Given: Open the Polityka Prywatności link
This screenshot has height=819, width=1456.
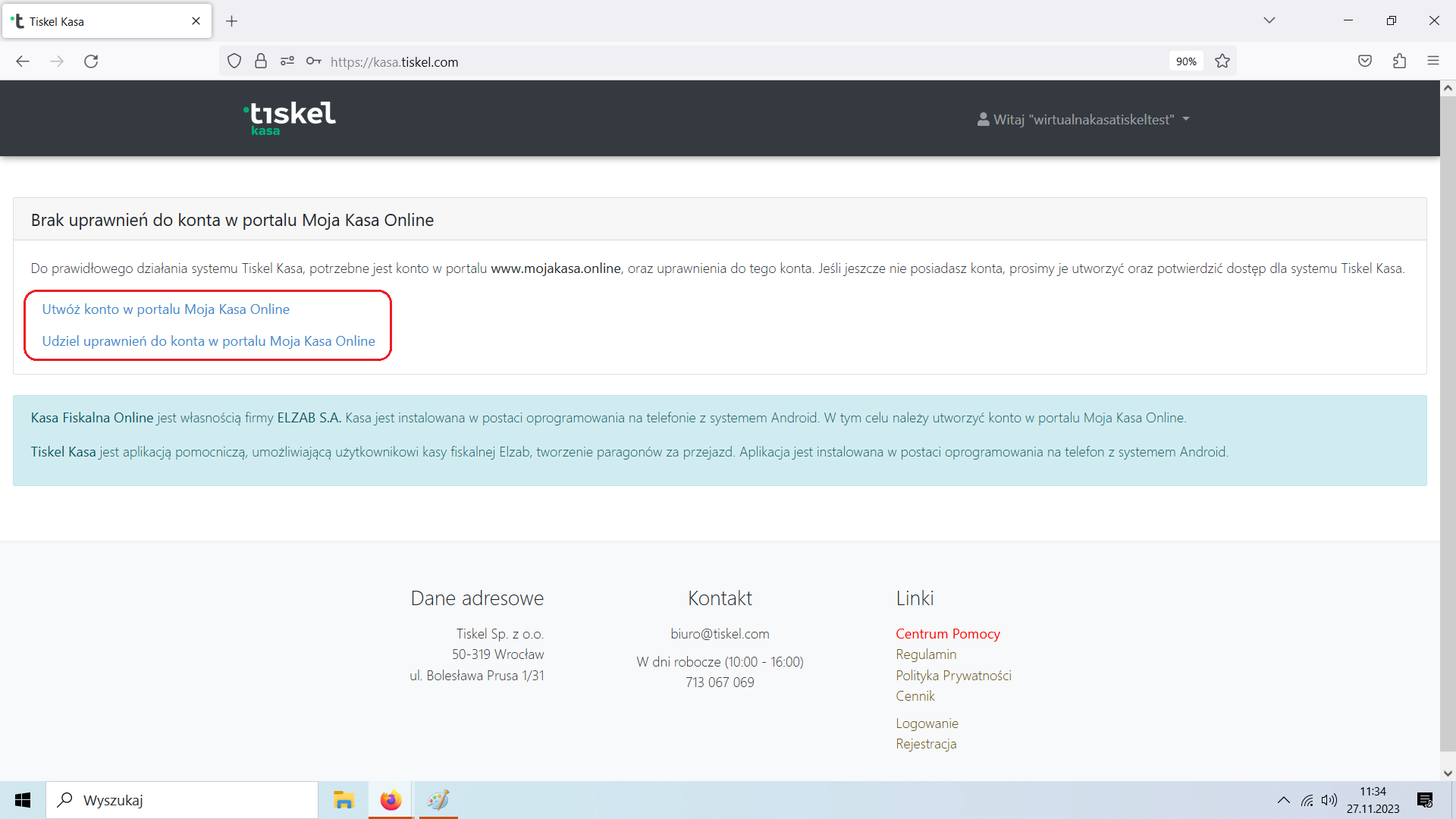Looking at the screenshot, I should coord(953,676).
